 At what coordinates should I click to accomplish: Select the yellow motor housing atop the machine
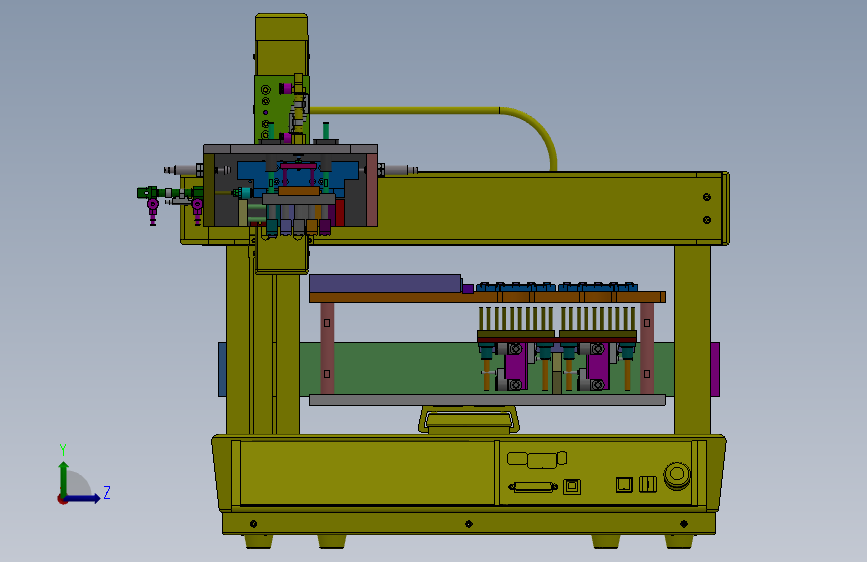tap(281, 44)
